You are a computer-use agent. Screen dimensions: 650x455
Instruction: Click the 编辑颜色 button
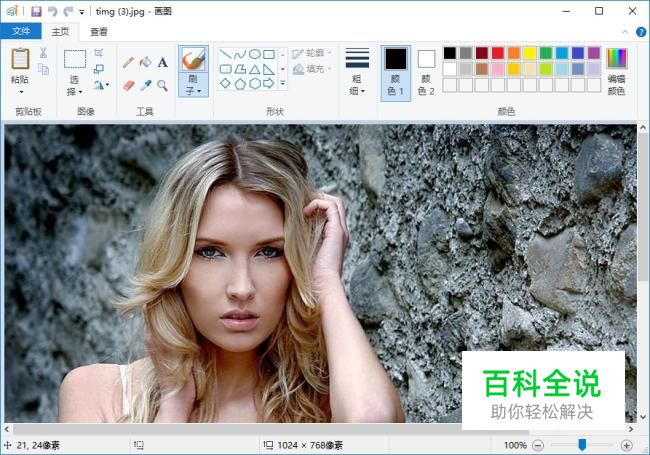(617, 71)
